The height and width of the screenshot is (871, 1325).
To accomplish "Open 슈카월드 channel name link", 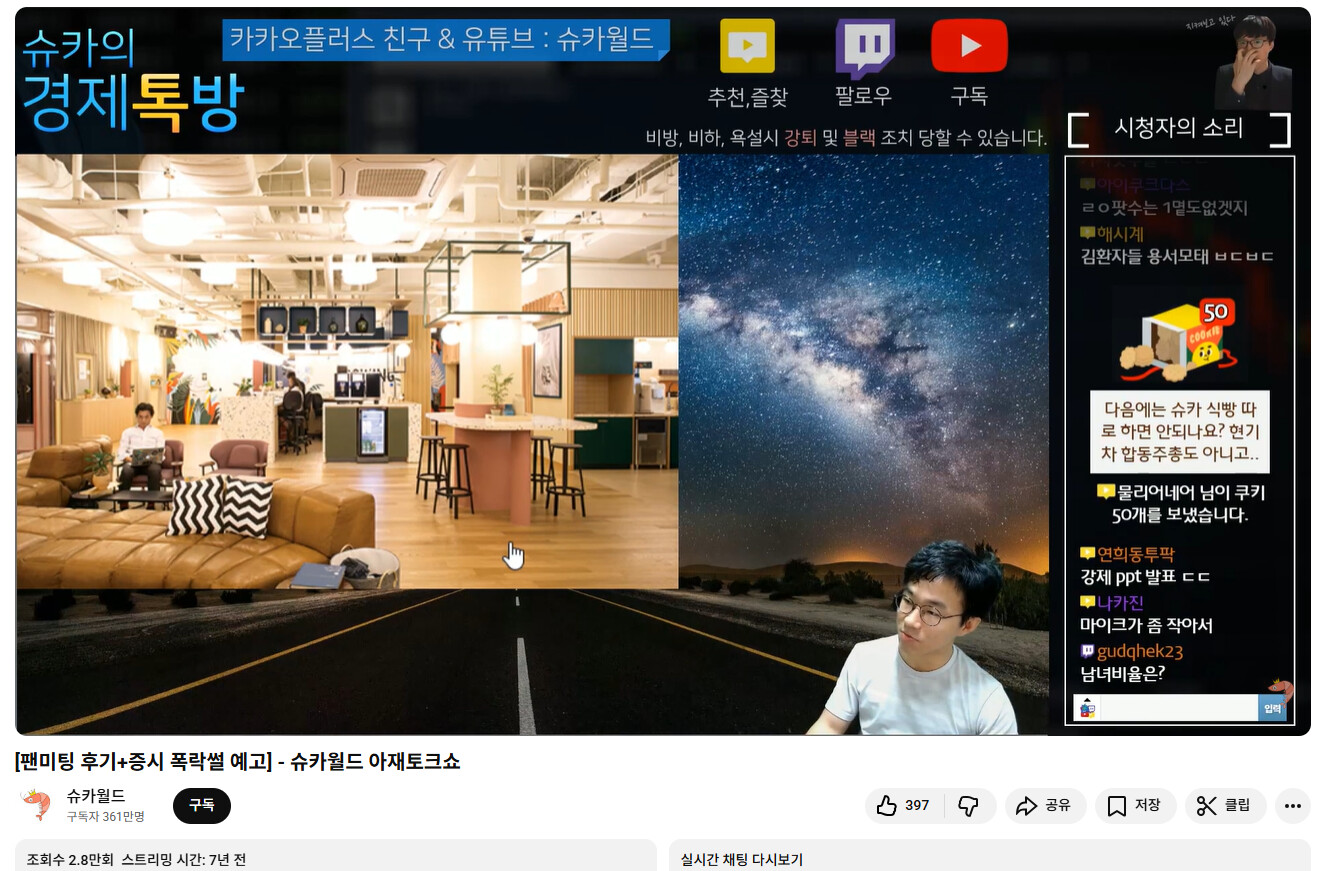I will 96,796.
